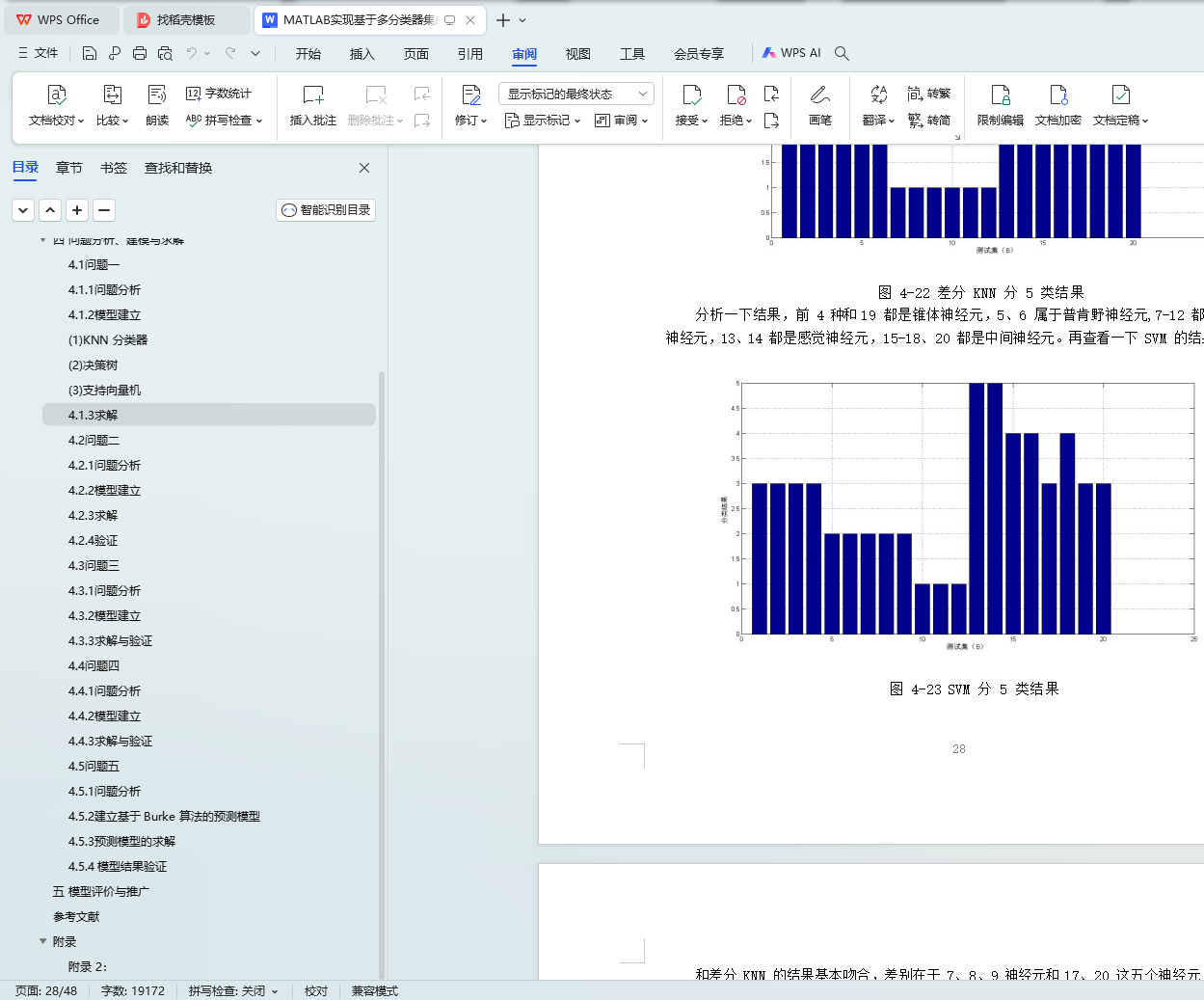Screen dimensions: 1204x1000
Task: Click the Save icon in quick access toolbar
Action: pyautogui.click(x=90, y=53)
